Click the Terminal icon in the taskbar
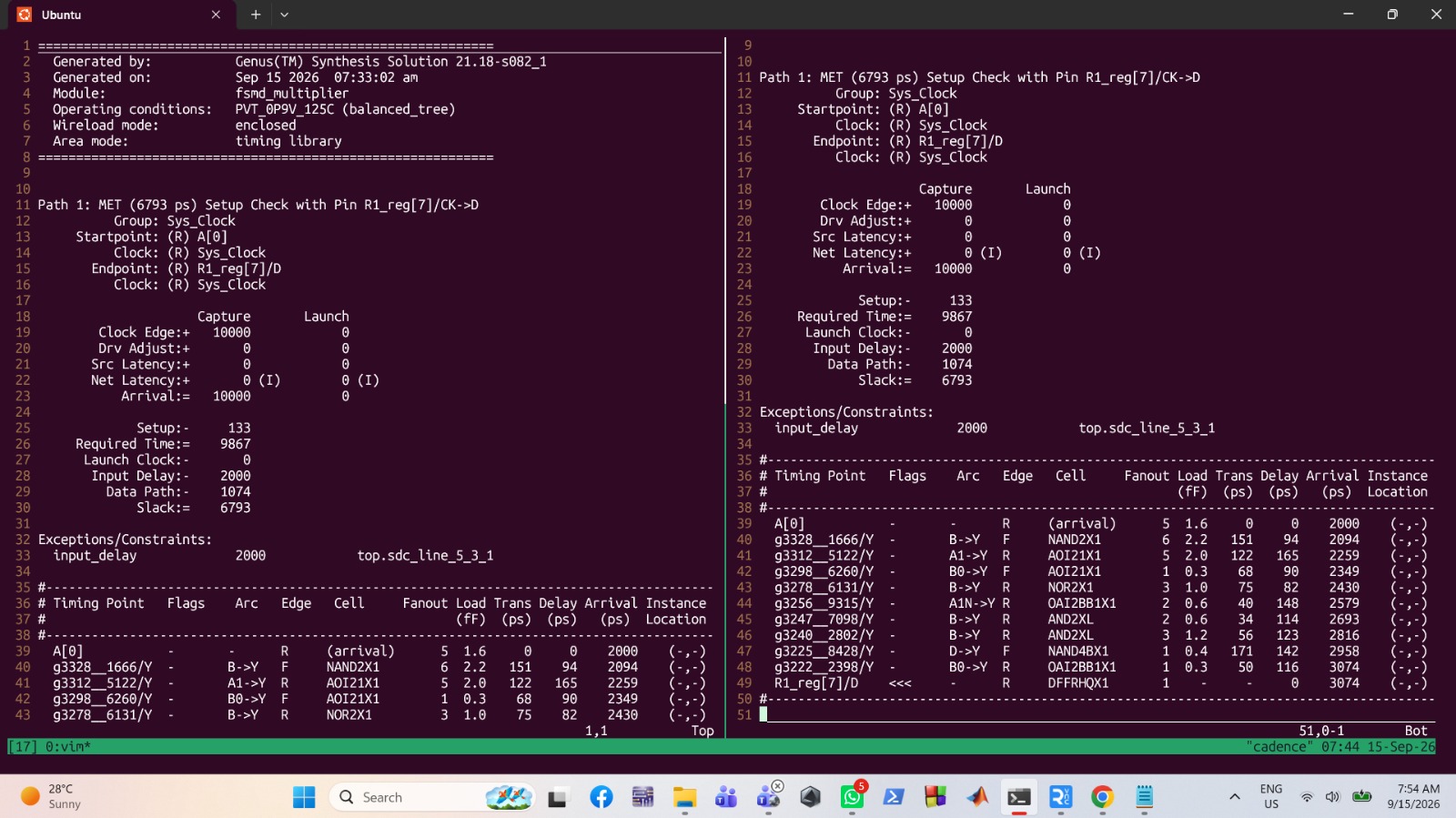This screenshot has height=818, width=1456. click(x=1019, y=798)
